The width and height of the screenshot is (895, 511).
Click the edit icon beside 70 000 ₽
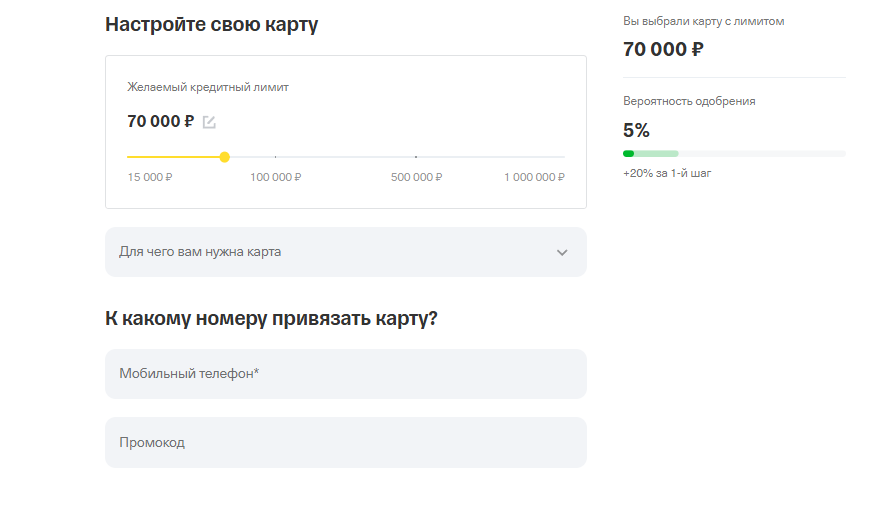pos(209,122)
